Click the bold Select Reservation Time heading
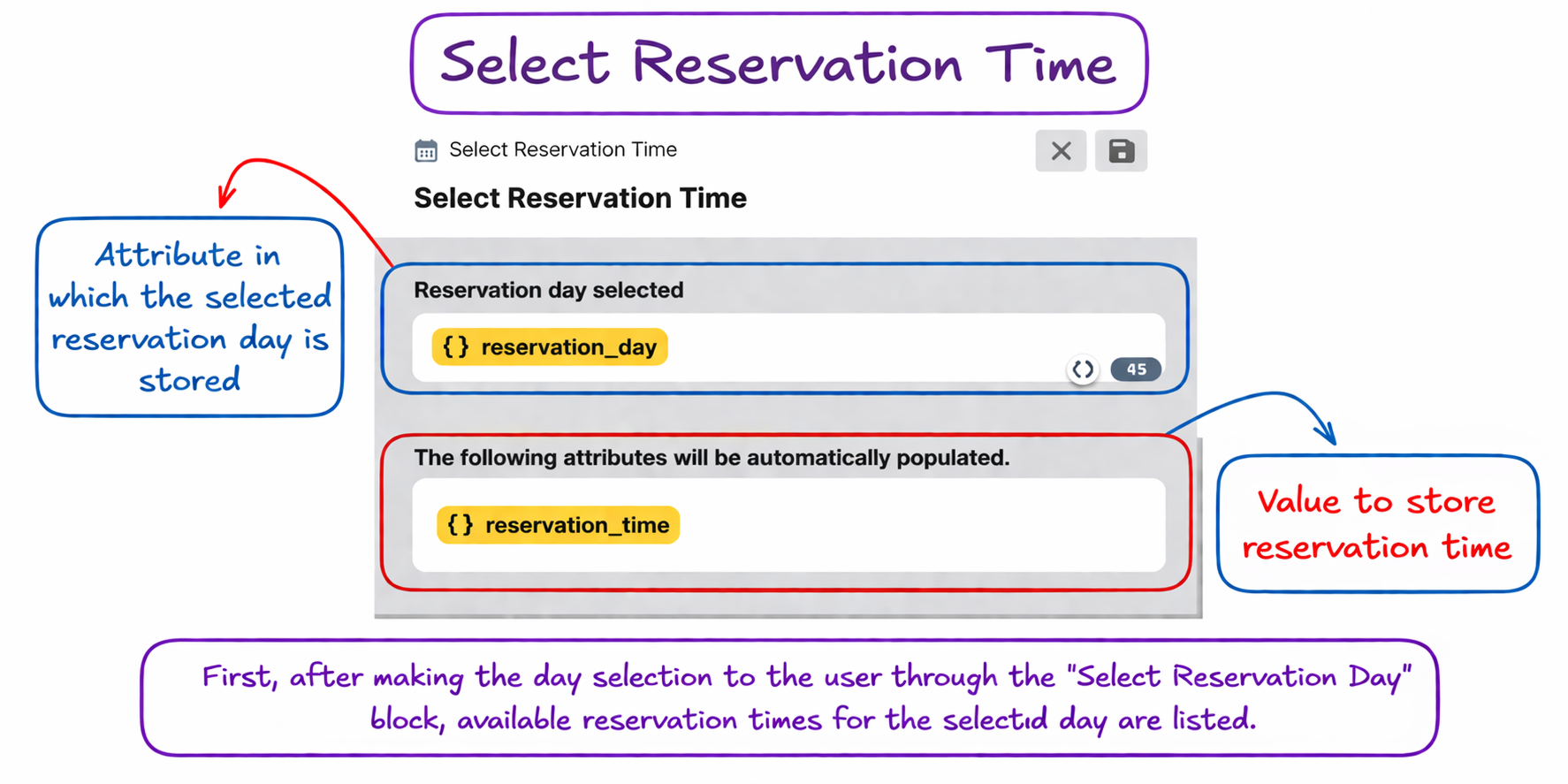 coord(580,198)
